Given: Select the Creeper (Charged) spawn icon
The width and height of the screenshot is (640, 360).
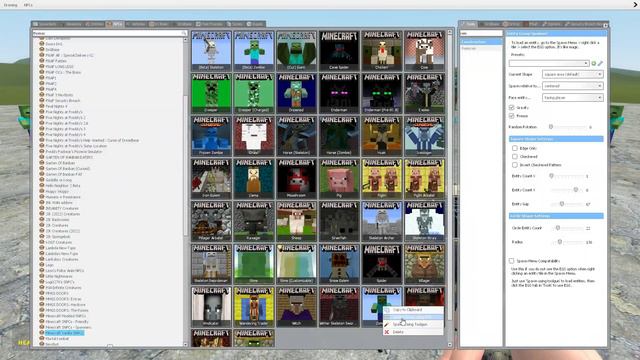Looking at the screenshot, I should click(x=254, y=93).
